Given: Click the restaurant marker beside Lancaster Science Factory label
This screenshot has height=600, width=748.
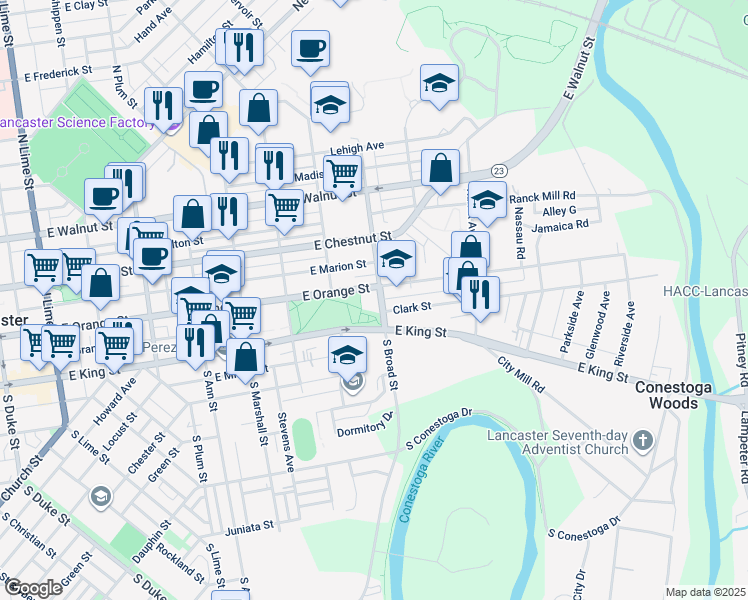Looking at the screenshot, I should 164,105.
